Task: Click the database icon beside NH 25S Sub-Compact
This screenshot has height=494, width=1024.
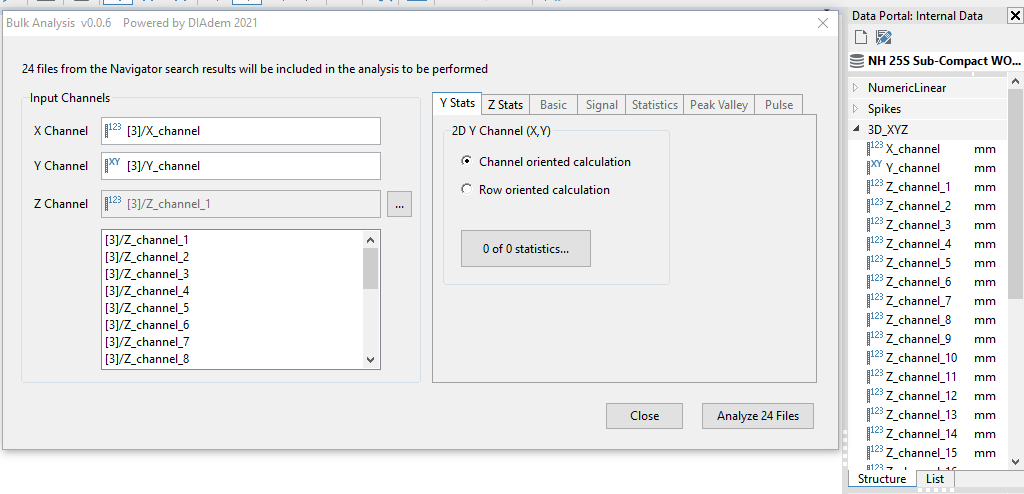Action: pos(856,61)
